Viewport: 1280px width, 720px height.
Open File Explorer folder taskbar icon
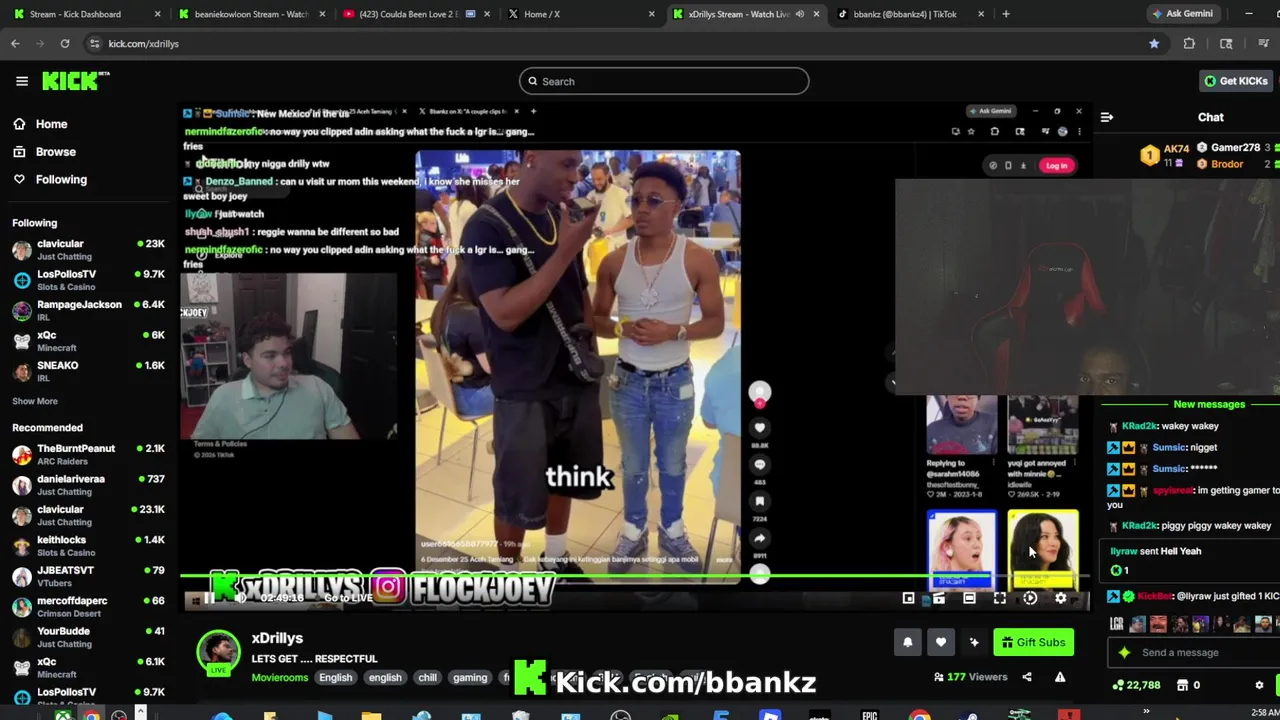pyautogui.click(x=371, y=715)
